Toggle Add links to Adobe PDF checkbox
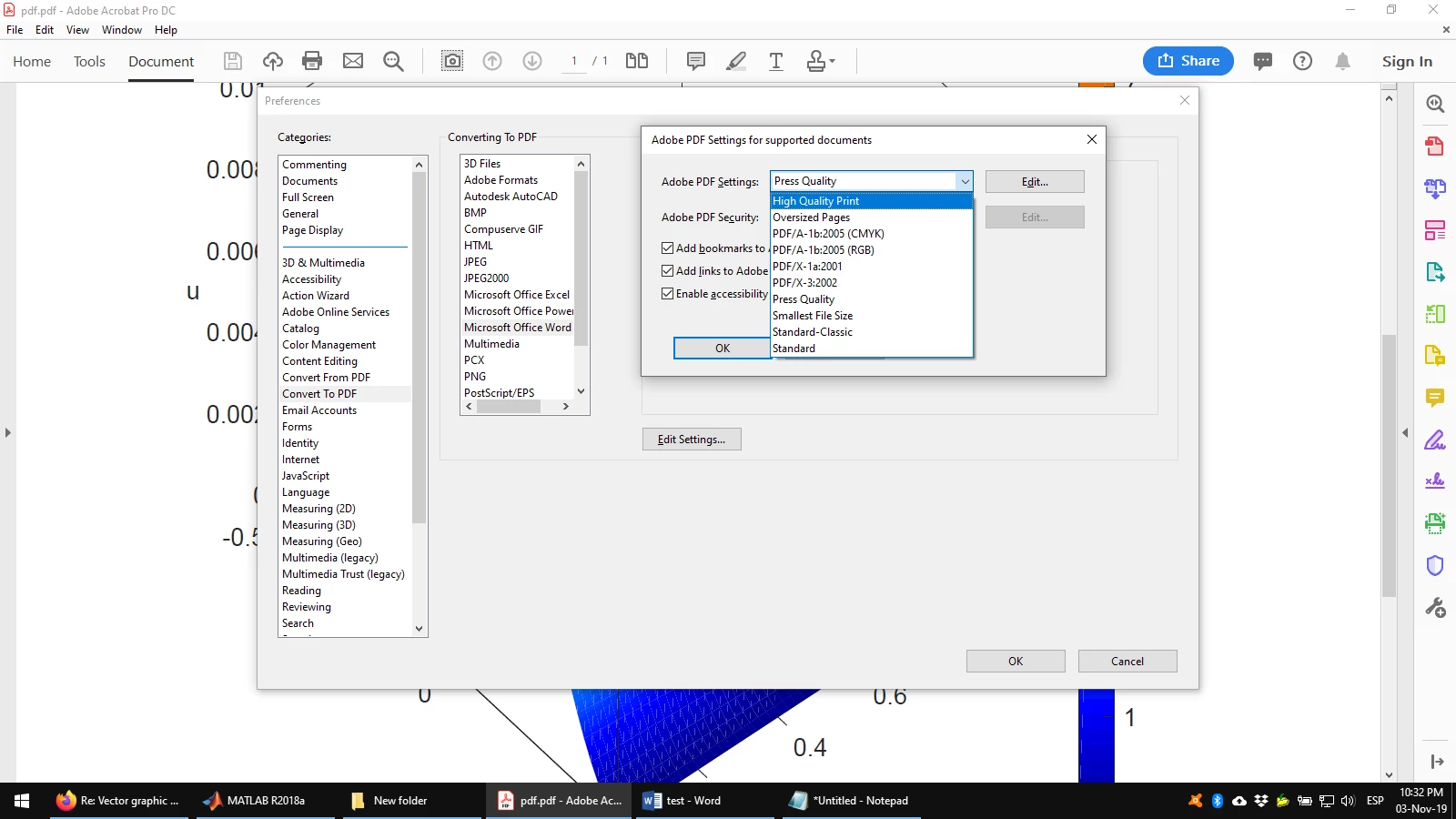1456x819 pixels. pos(668,270)
